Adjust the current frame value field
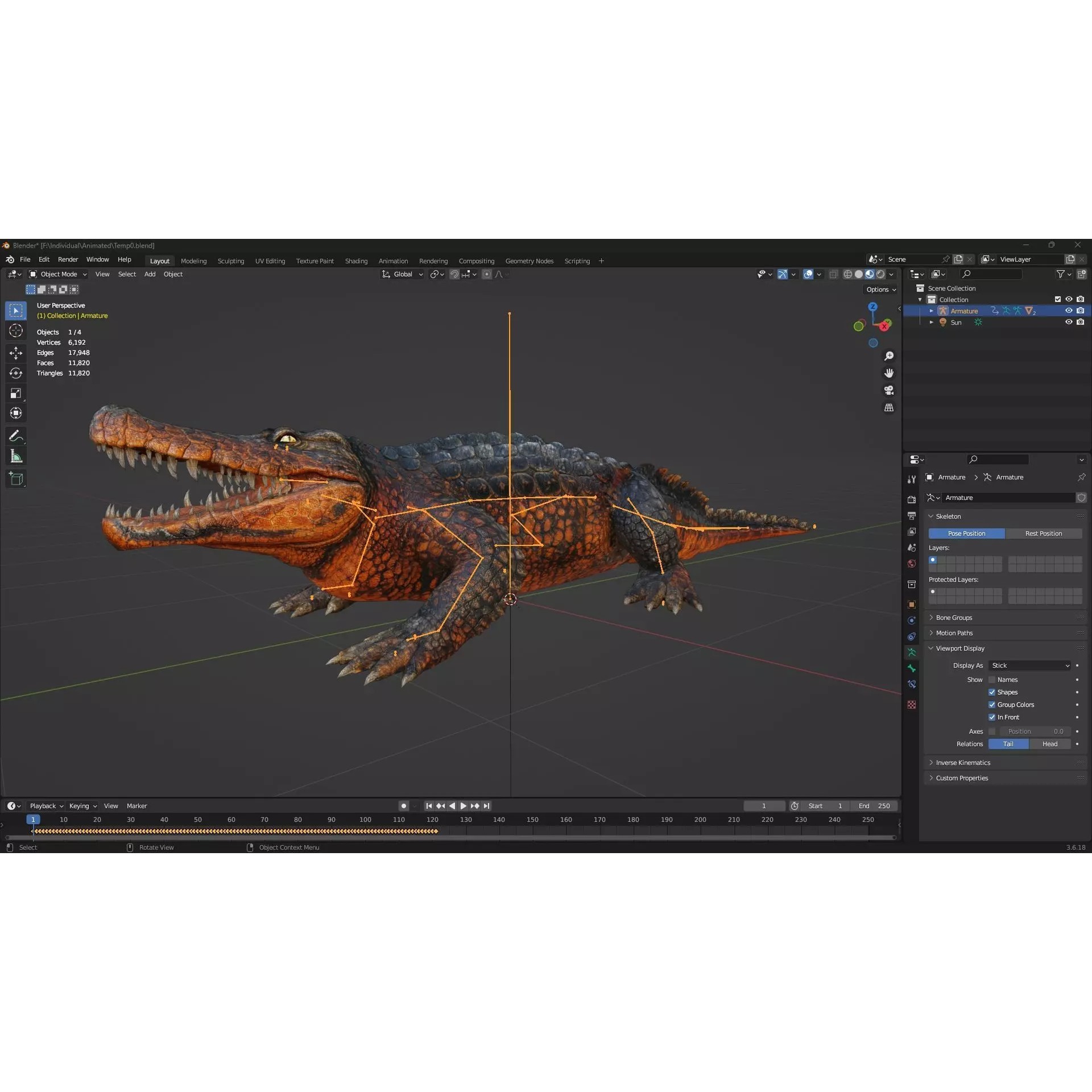 (764, 806)
